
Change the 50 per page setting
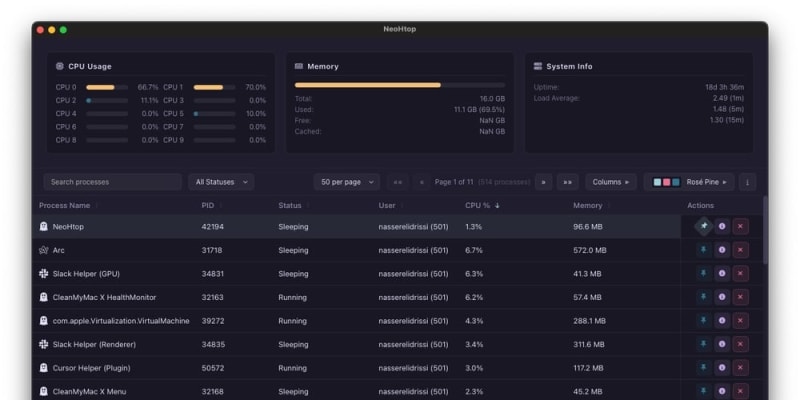click(x=346, y=182)
